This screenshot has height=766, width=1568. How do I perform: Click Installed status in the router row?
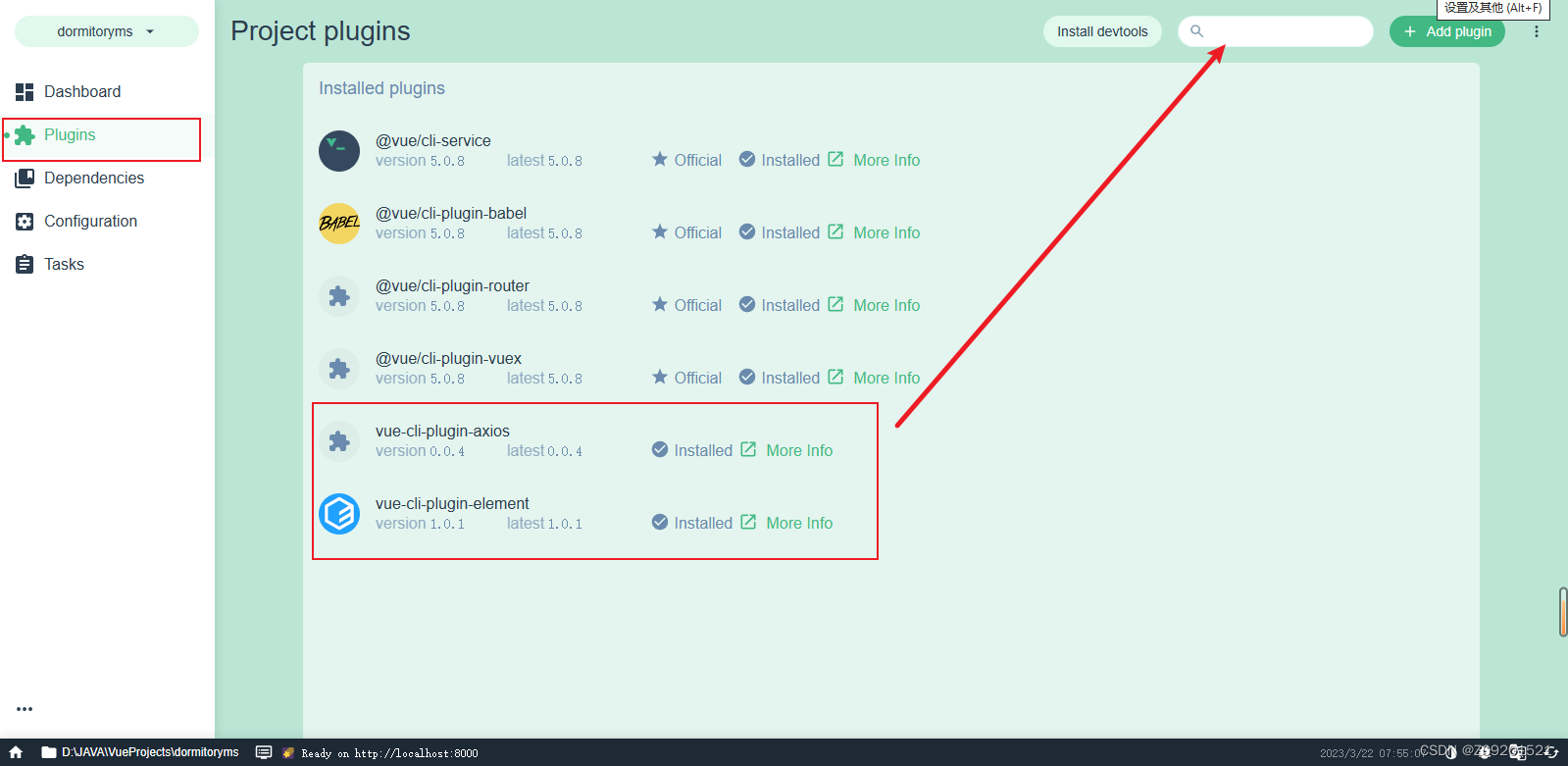[x=780, y=305]
